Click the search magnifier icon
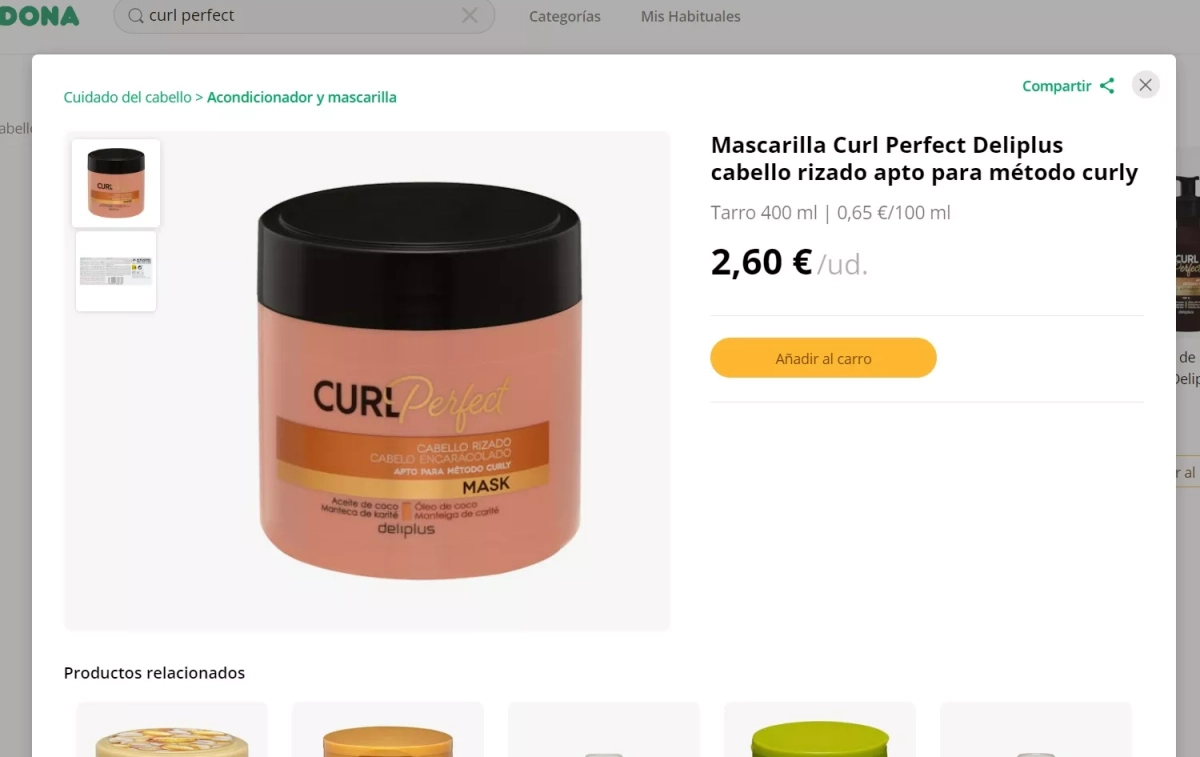This screenshot has height=757, width=1200. point(136,16)
